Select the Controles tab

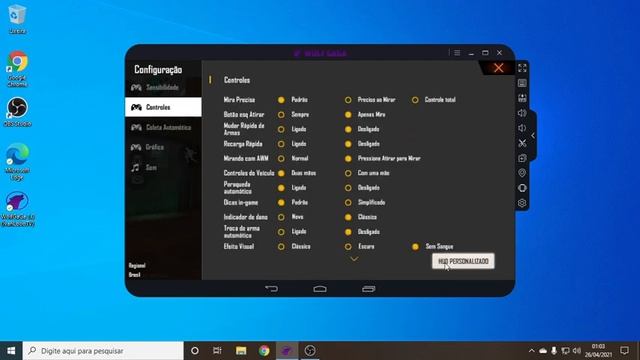(163, 107)
